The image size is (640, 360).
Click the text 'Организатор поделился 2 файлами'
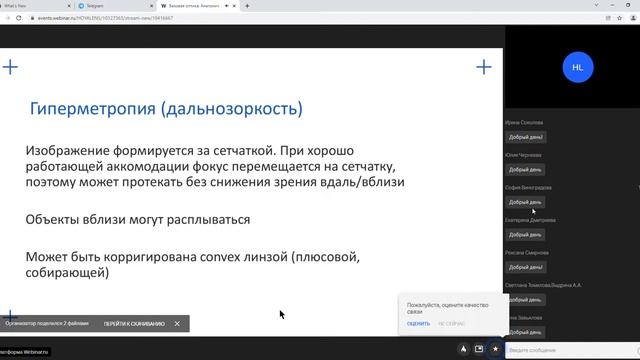coord(47,324)
